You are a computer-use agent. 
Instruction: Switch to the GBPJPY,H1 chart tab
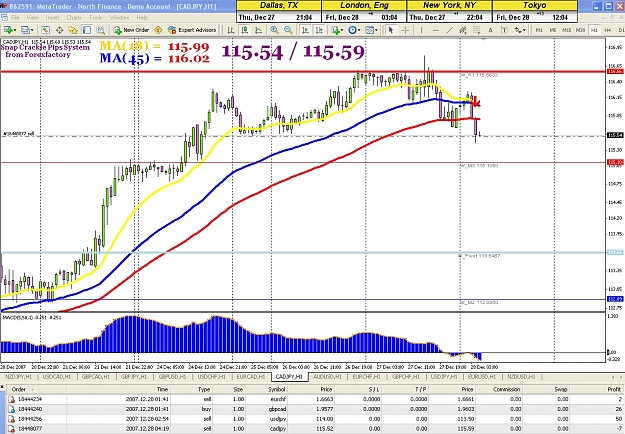click(x=134, y=377)
